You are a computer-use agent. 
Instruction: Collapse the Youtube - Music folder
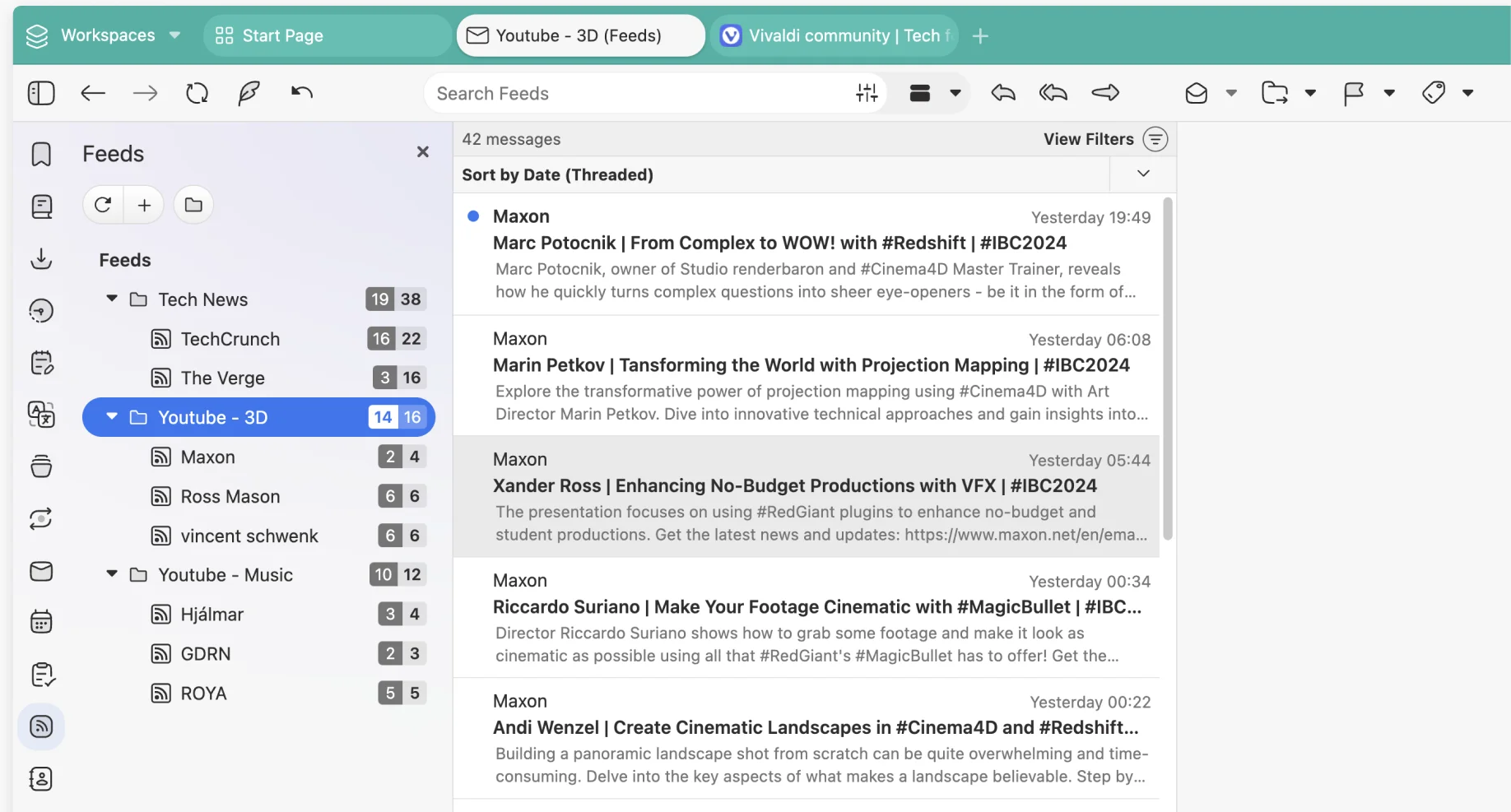pos(112,574)
